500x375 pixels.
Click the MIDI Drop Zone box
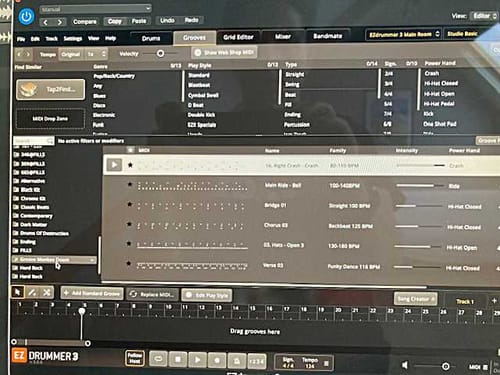(x=50, y=119)
